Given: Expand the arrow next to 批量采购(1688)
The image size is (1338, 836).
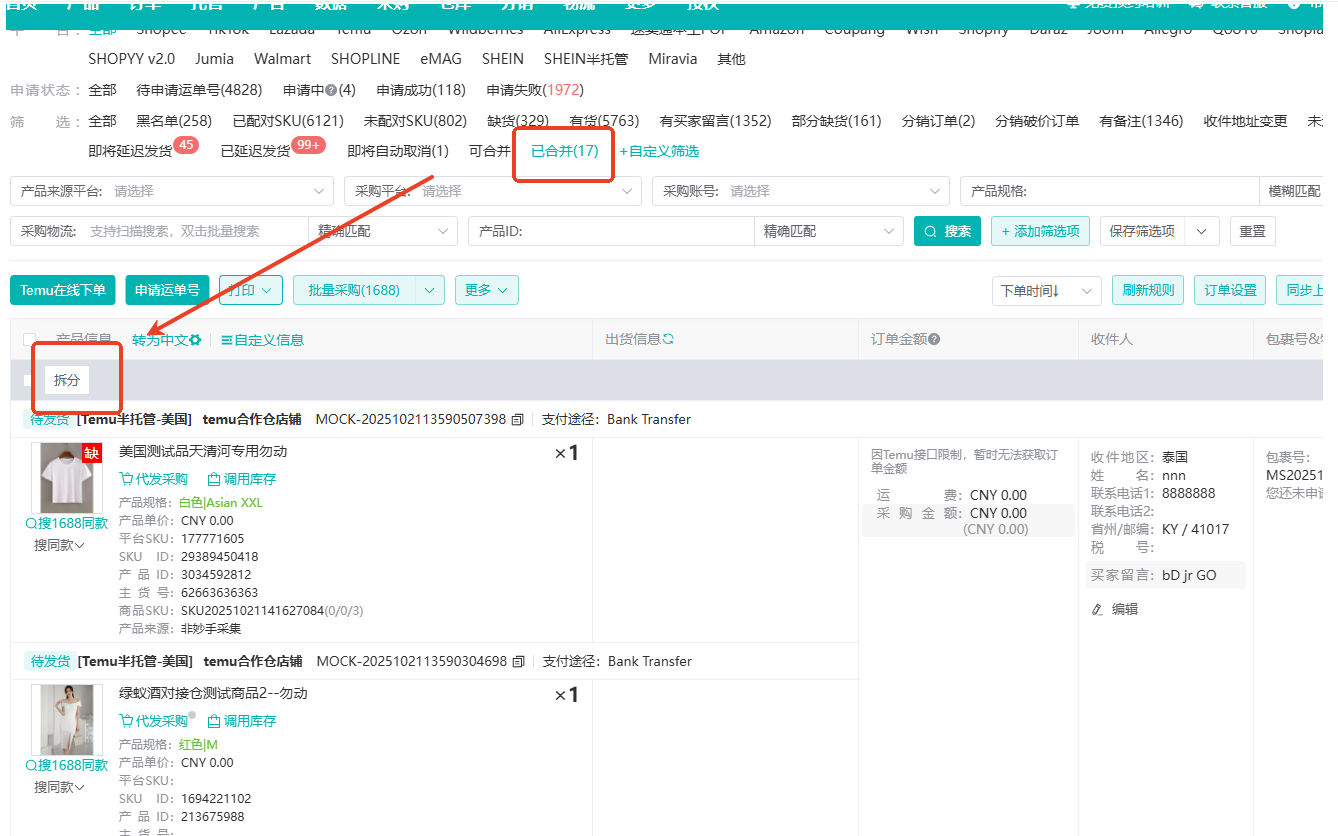Looking at the screenshot, I should (430, 290).
